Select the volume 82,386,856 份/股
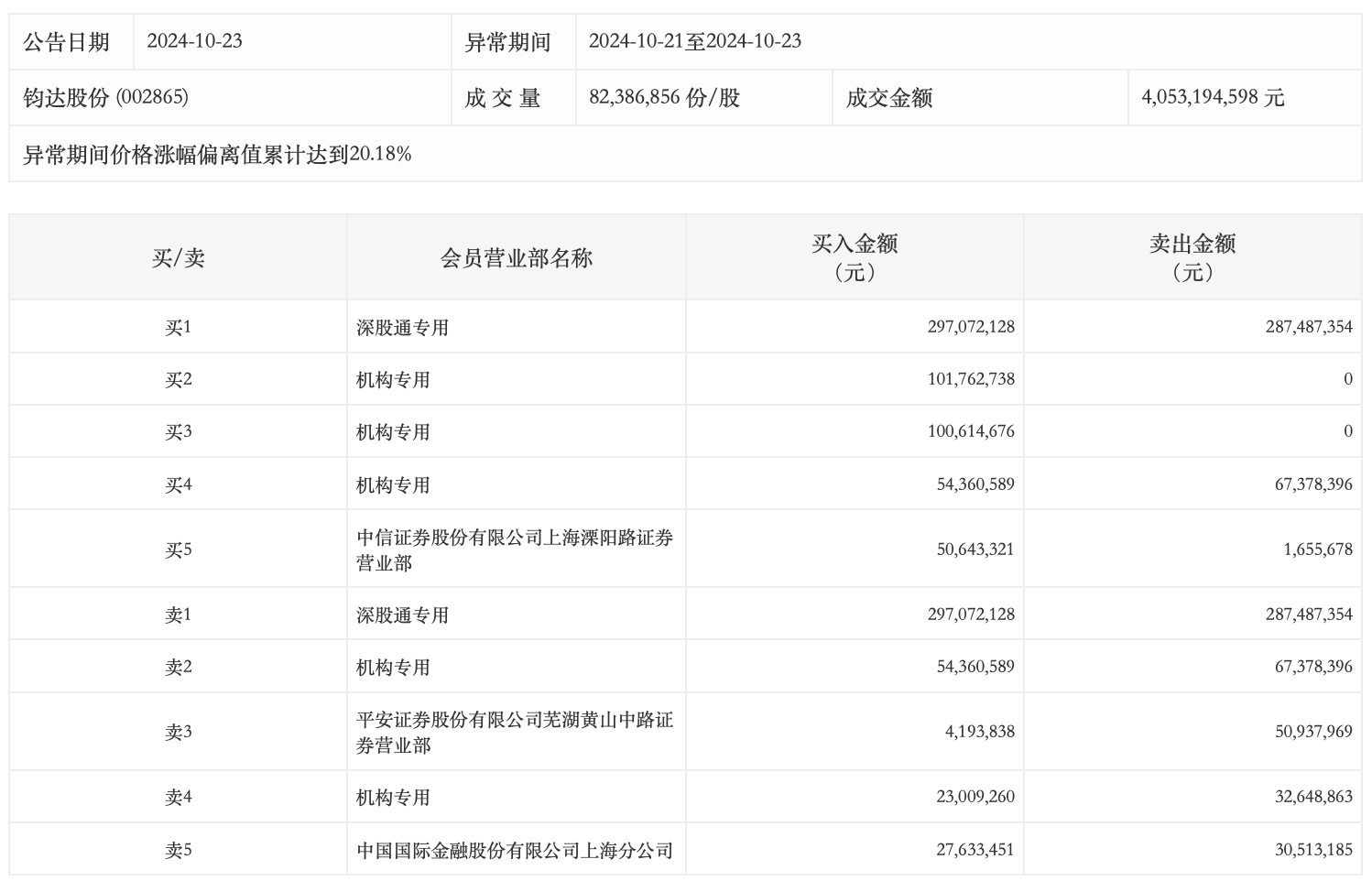This screenshot has width=1372, height=881. click(x=664, y=98)
